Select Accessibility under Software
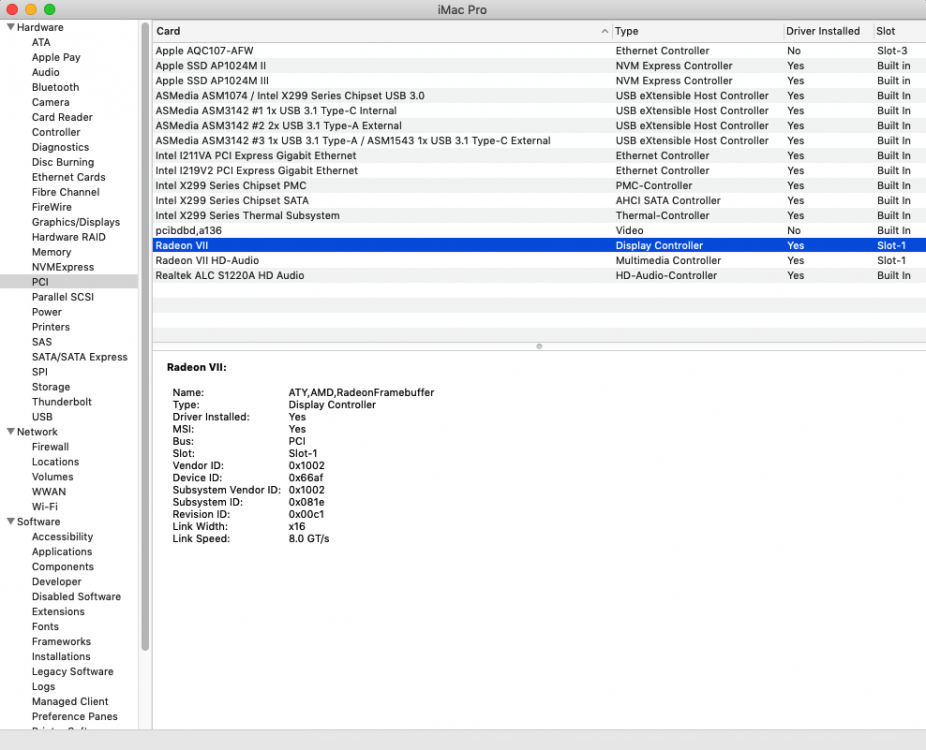Viewport: 926px width, 750px height. [63, 537]
